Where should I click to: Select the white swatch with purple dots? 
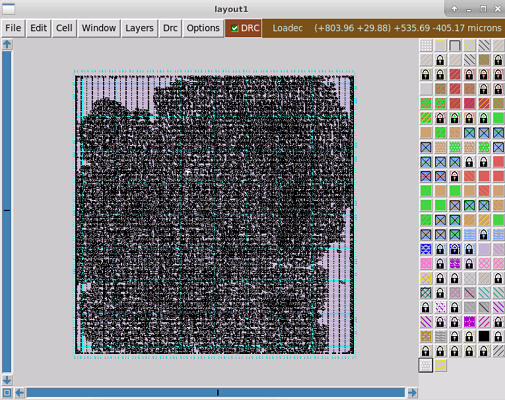[440, 307]
